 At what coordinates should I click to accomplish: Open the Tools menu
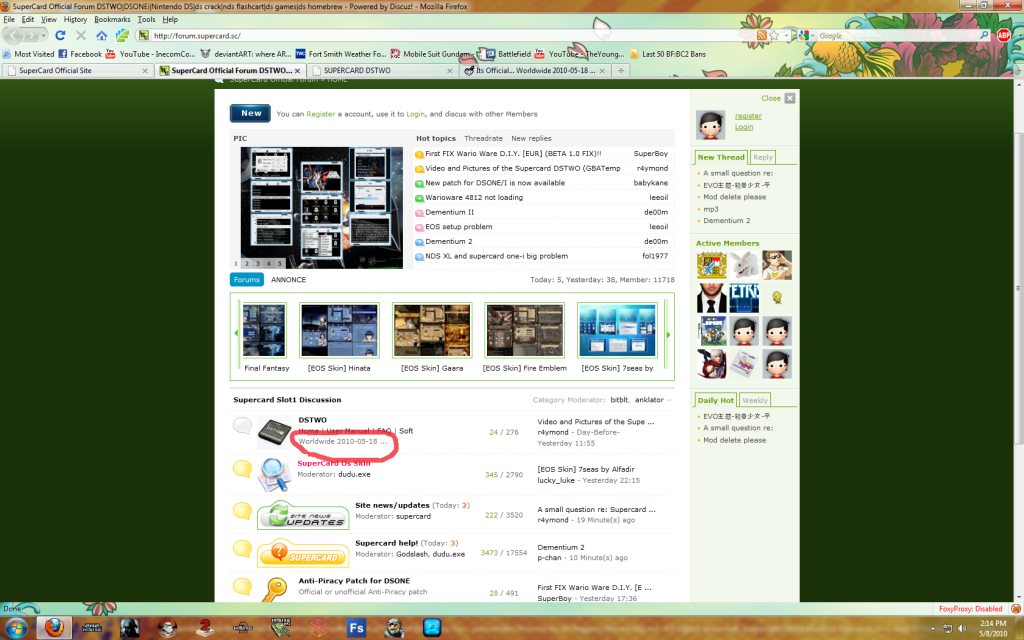146,20
